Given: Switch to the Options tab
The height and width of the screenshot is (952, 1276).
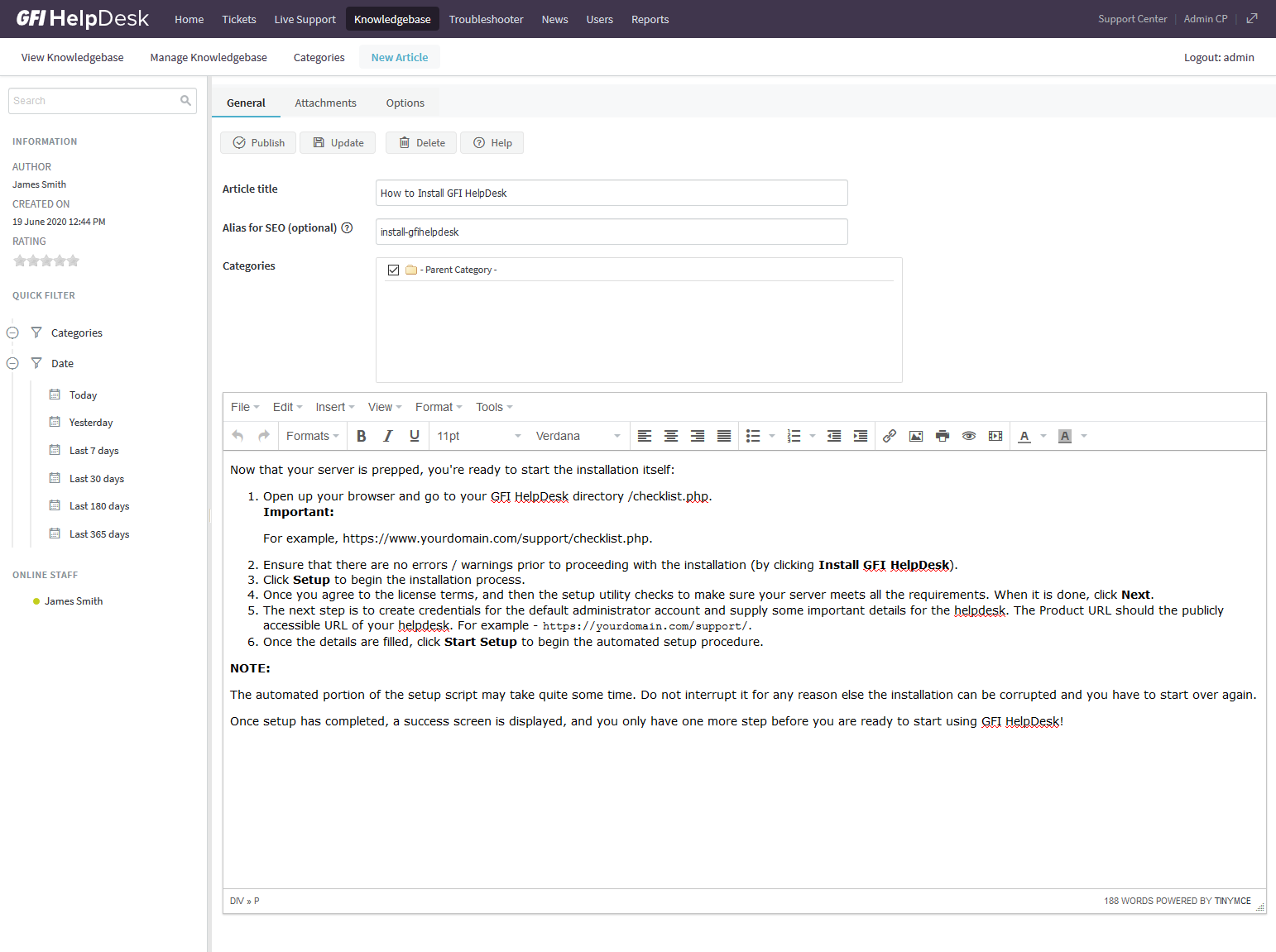Looking at the screenshot, I should click(x=405, y=103).
